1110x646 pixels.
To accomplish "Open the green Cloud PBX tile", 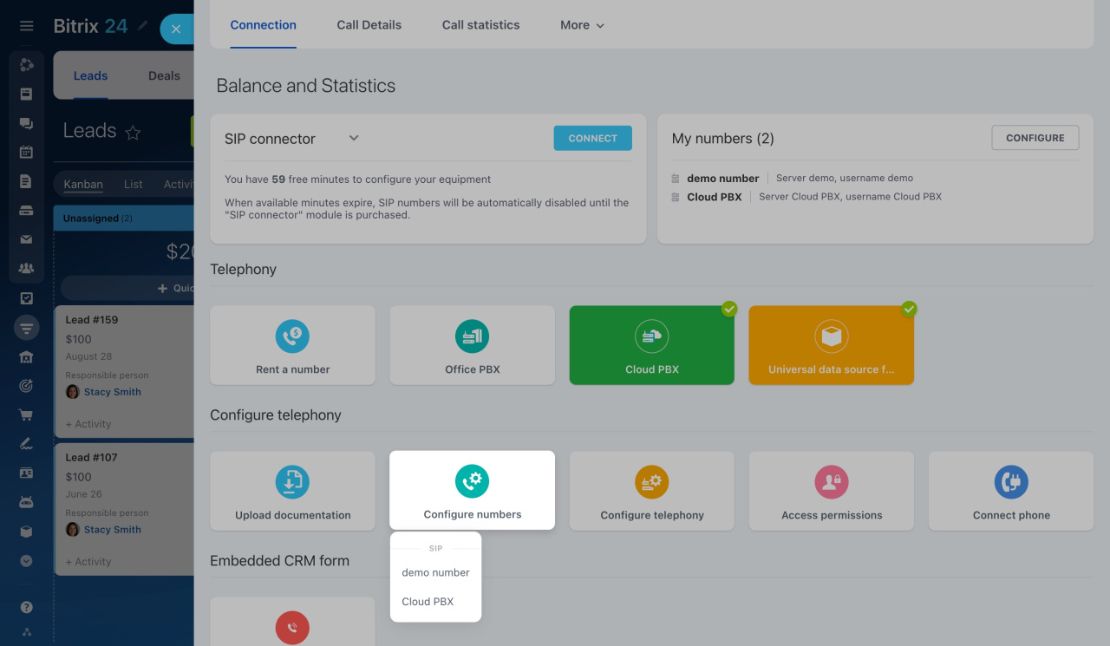I will pos(652,345).
